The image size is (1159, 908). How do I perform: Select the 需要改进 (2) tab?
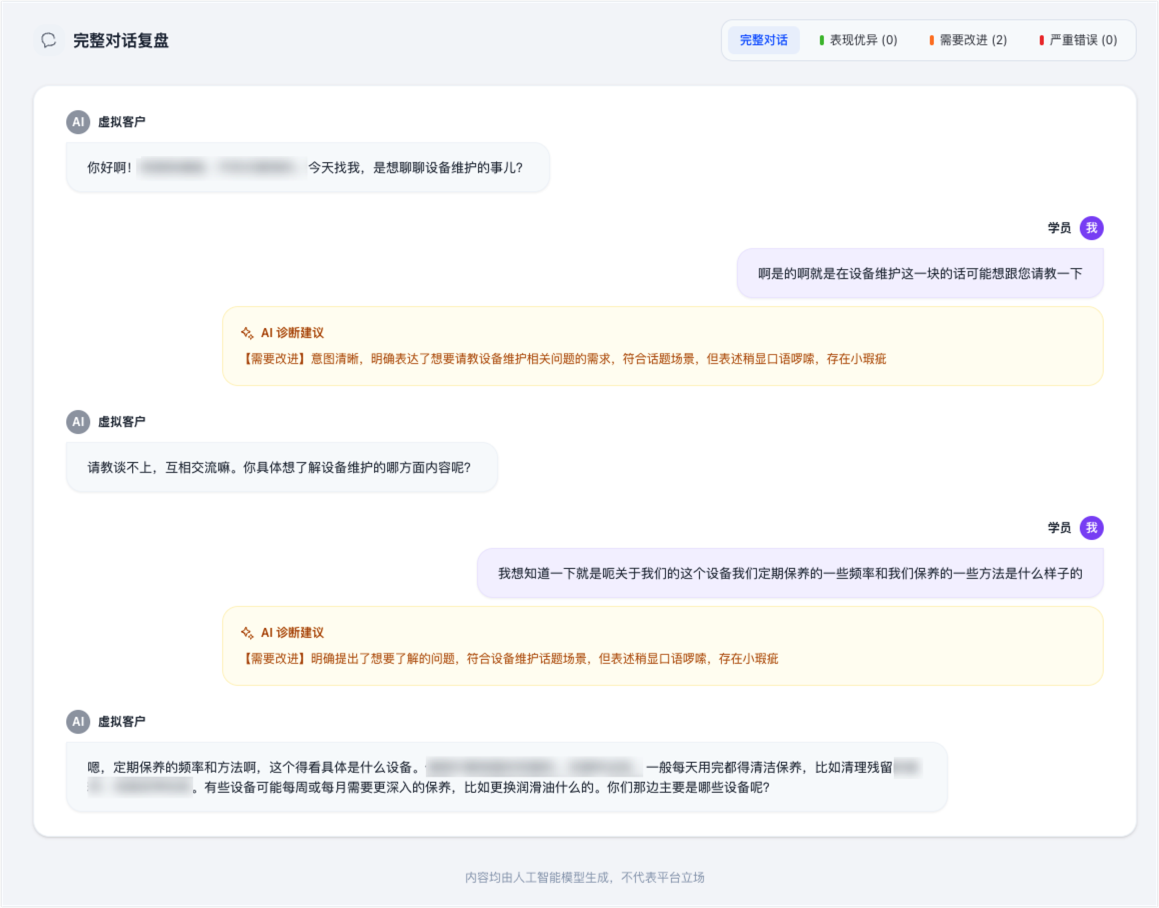point(968,40)
